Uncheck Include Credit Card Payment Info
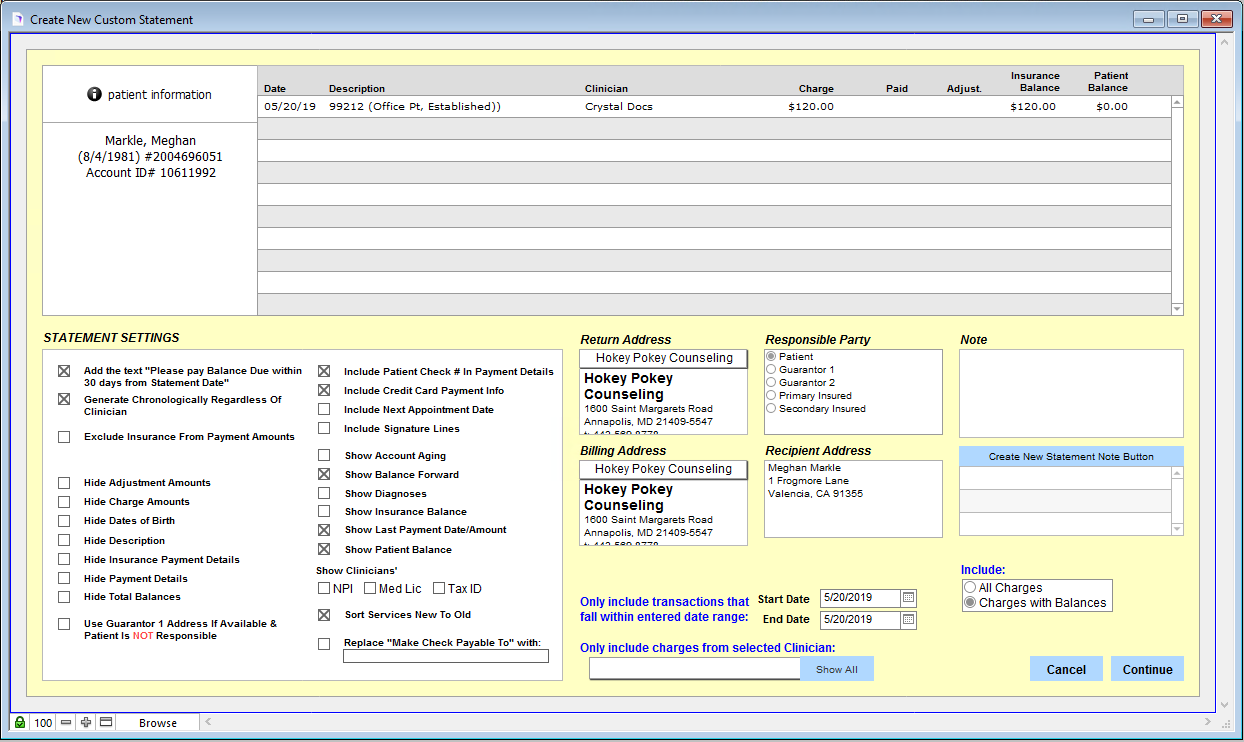Image resolution: width=1244 pixels, height=742 pixels. tap(324, 391)
